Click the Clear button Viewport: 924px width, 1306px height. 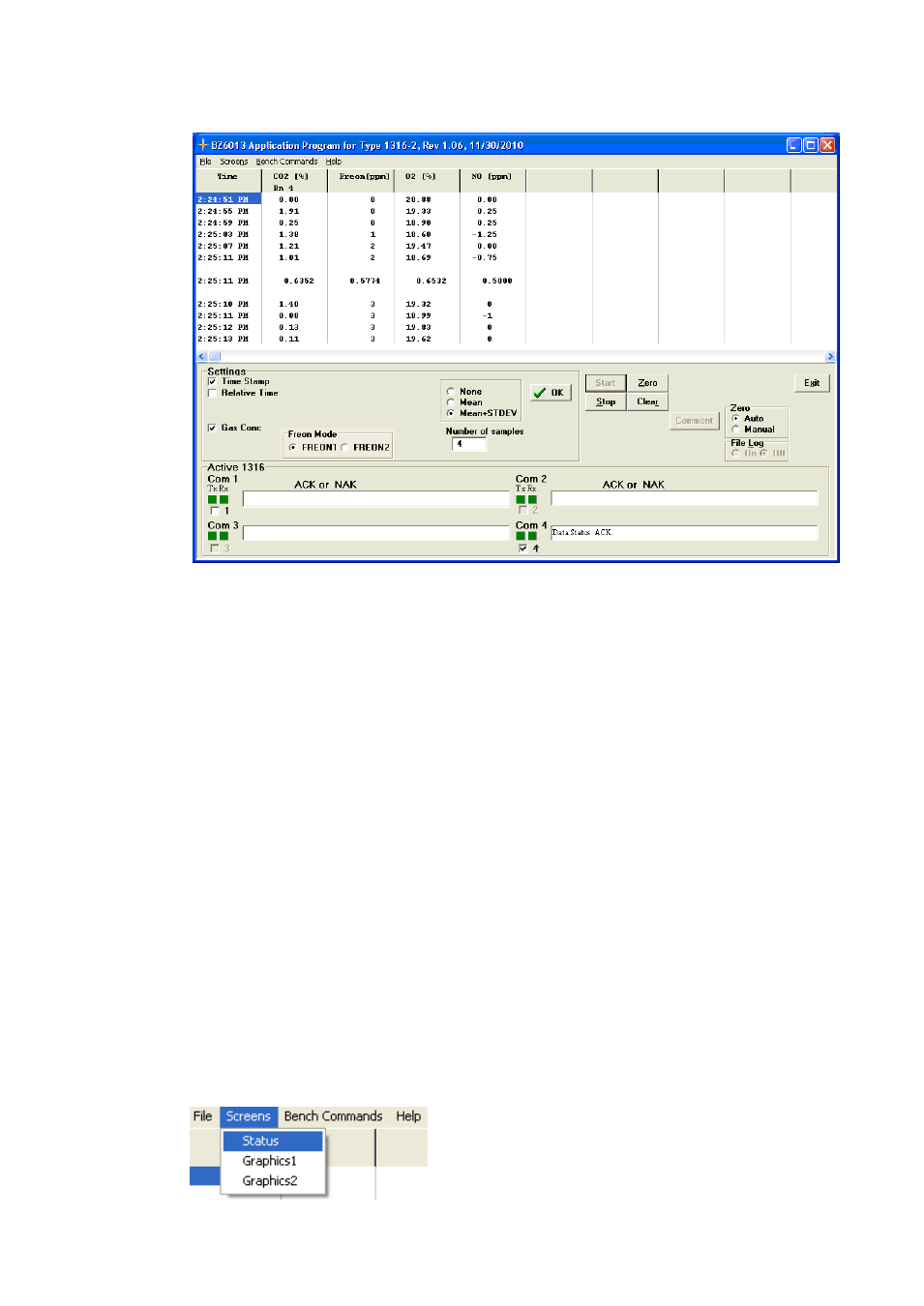[647, 401]
